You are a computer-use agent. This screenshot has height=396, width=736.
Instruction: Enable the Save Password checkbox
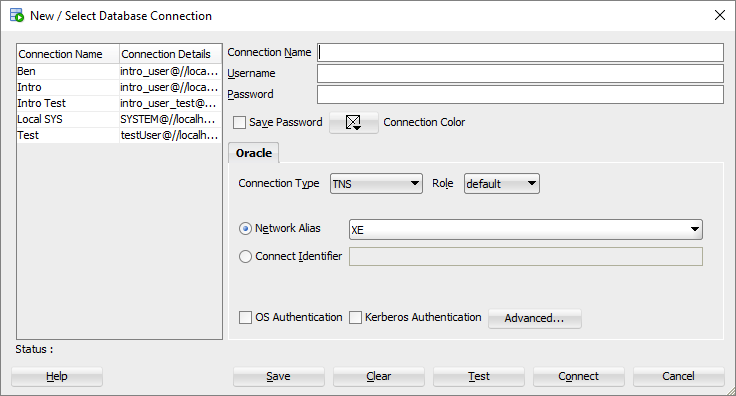click(239, 122)
